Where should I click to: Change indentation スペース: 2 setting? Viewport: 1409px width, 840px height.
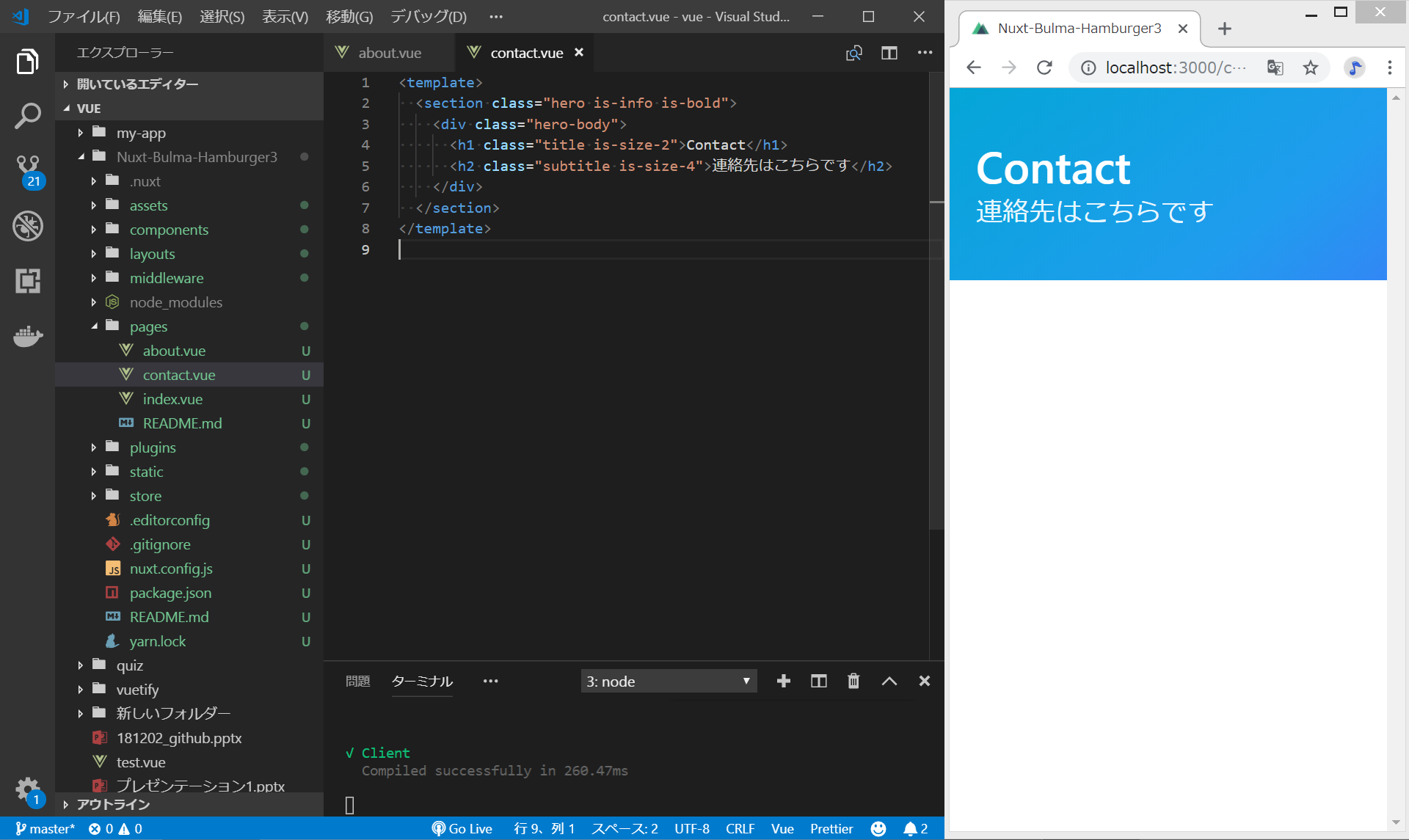[x=625, y=828]
